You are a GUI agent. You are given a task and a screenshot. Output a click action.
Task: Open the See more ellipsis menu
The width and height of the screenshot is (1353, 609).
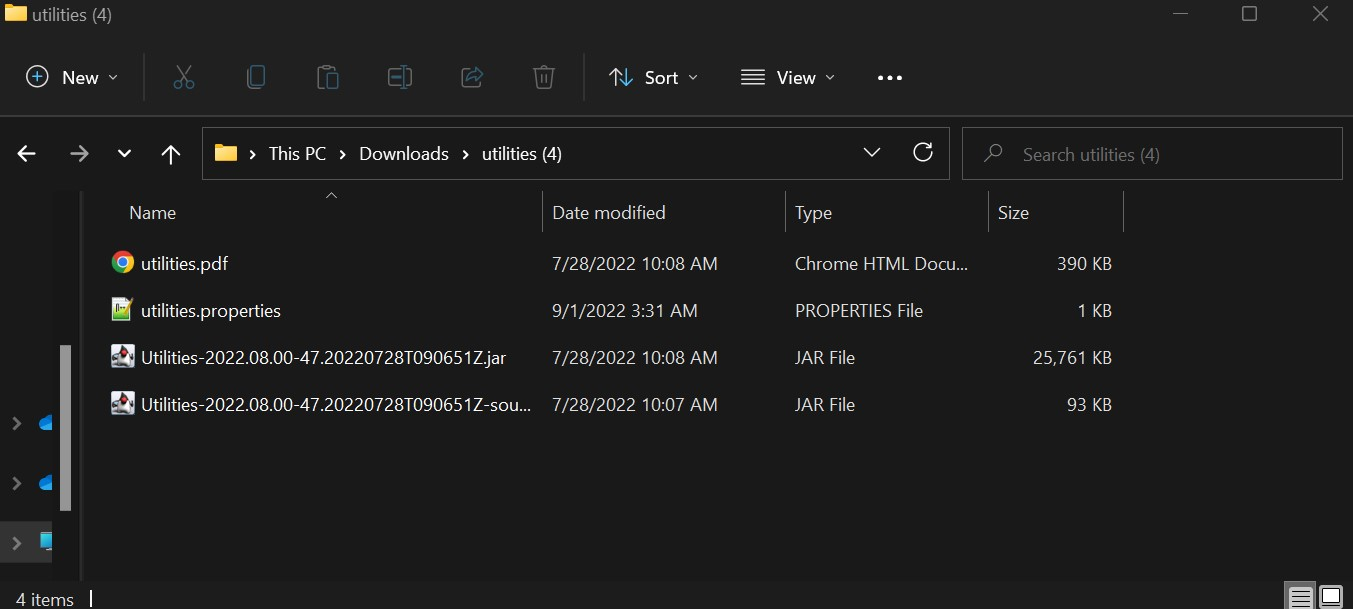889,78
